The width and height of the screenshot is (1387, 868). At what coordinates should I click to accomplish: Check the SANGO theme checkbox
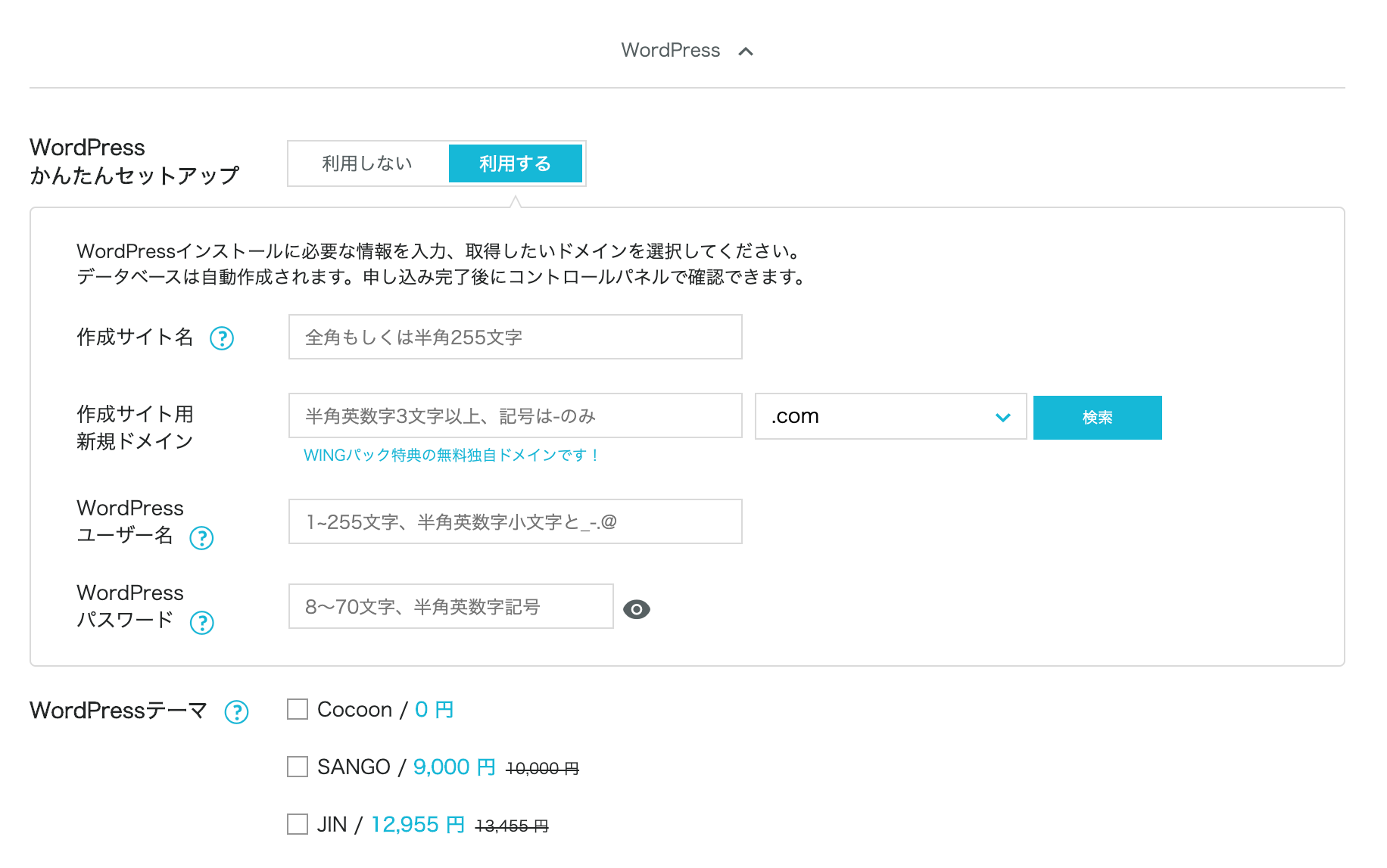[298, 767]
